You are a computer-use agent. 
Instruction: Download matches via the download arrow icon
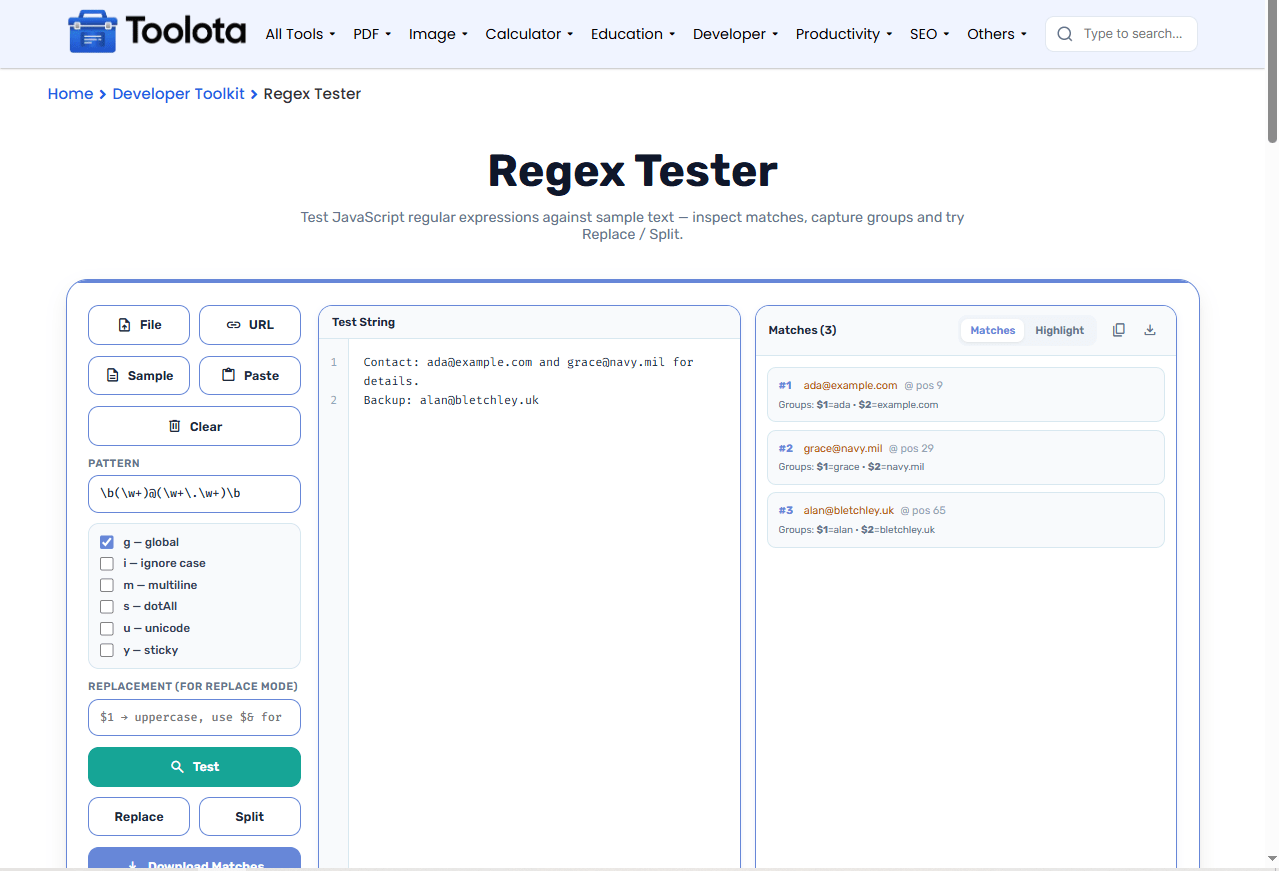1150,330
